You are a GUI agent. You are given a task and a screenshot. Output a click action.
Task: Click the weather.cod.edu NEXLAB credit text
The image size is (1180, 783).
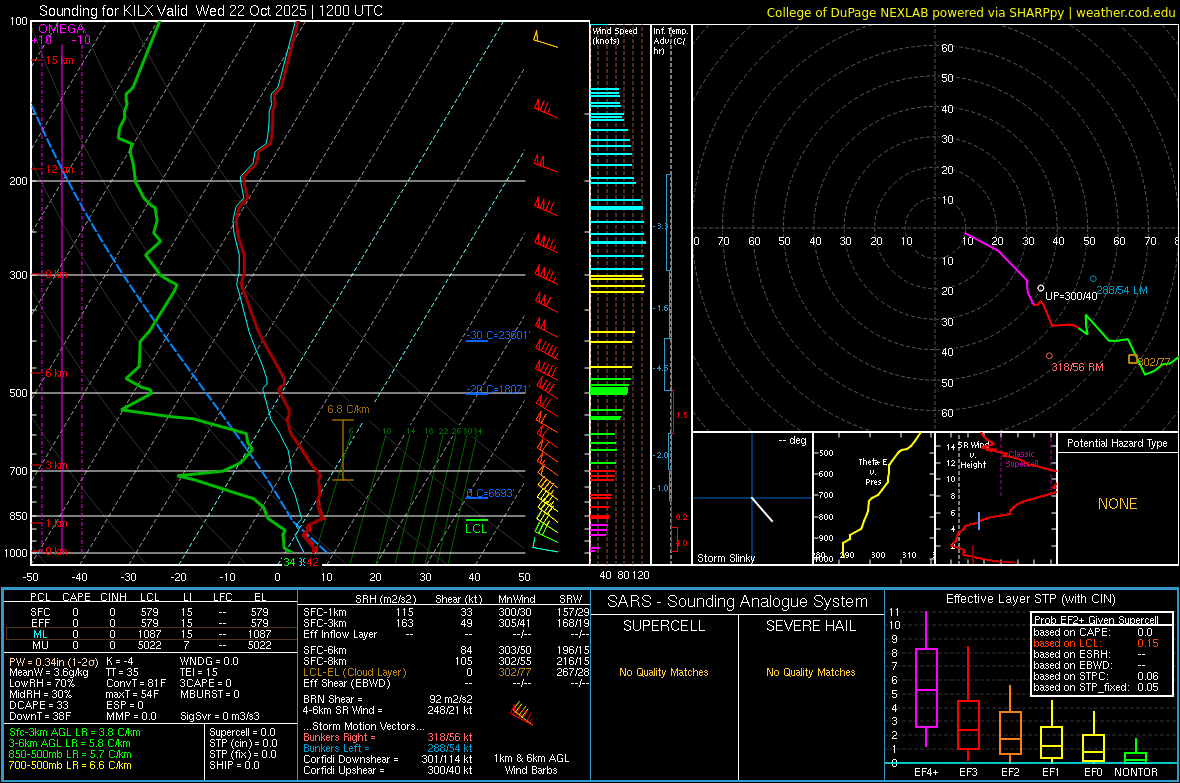click(970, 12)
